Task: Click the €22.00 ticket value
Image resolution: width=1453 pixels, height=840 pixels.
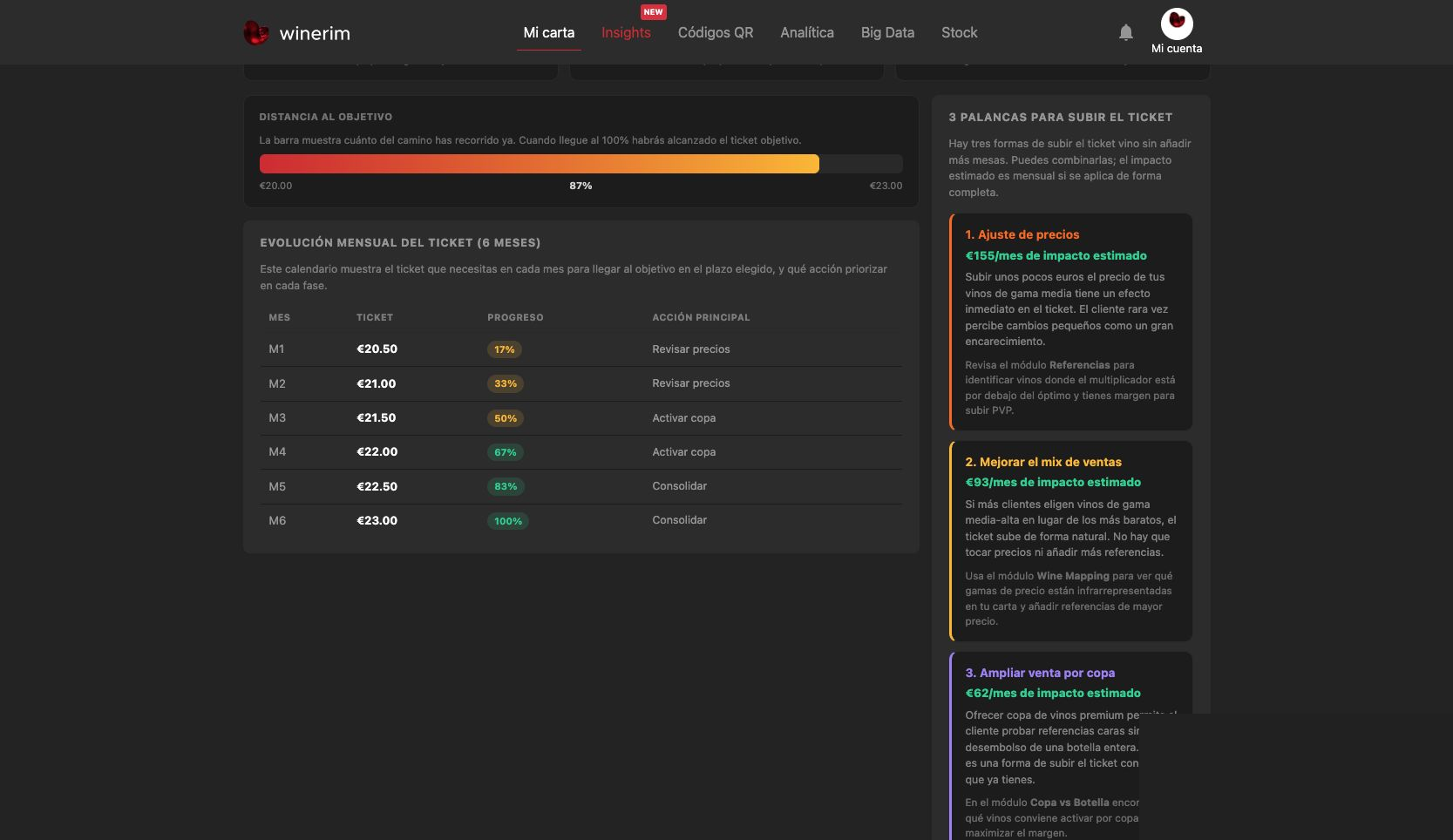Action: (x=377, y=451)
